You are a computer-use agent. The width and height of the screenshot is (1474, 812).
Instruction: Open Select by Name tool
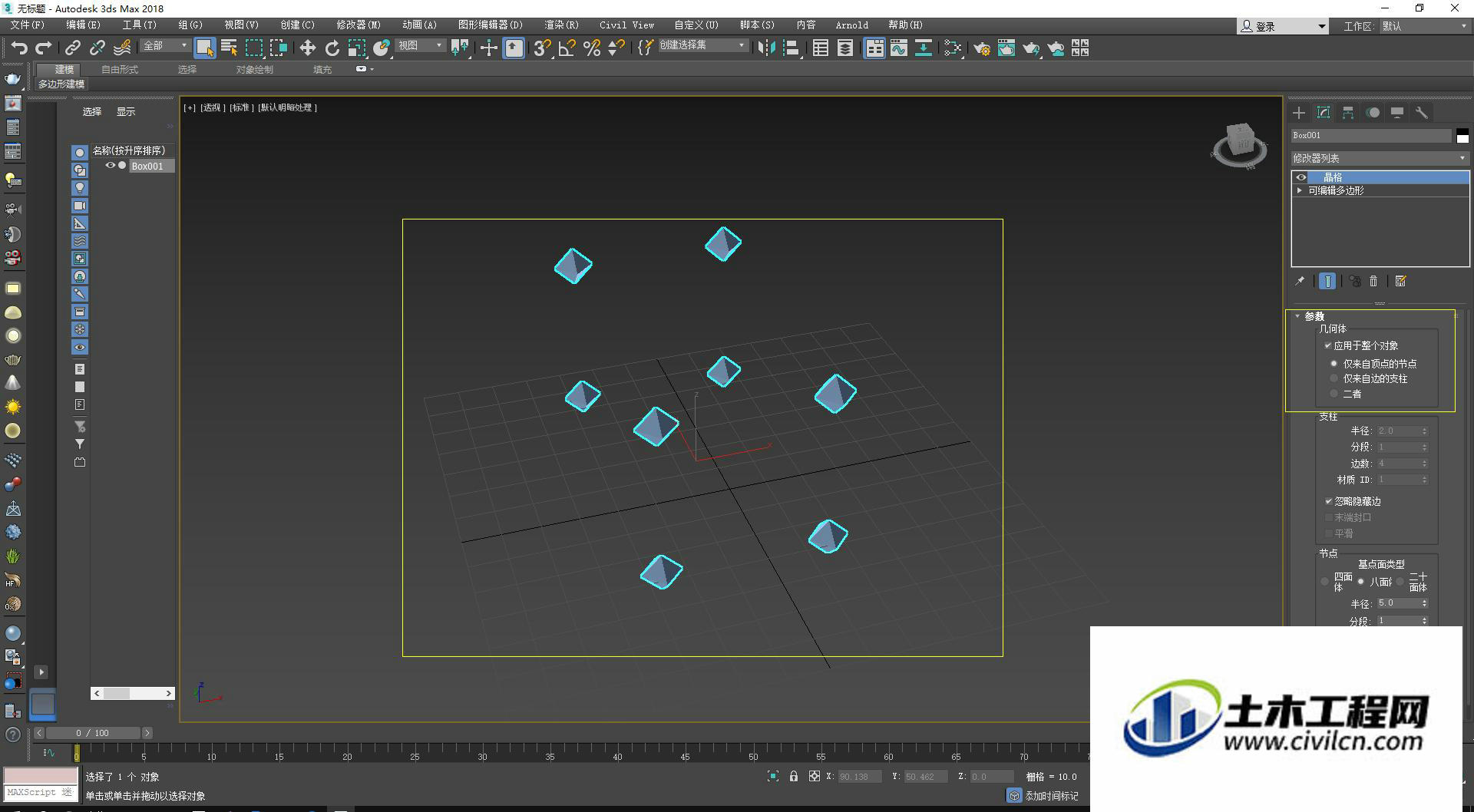229,48
